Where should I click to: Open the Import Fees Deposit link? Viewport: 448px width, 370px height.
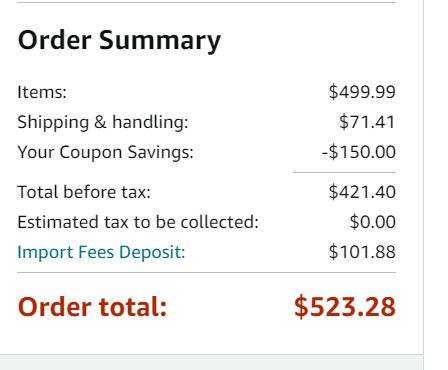(101, 252)
